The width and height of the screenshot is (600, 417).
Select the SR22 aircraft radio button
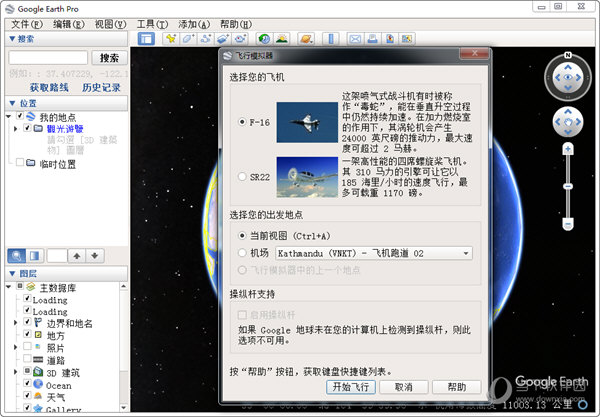click(x=242, y=177)
